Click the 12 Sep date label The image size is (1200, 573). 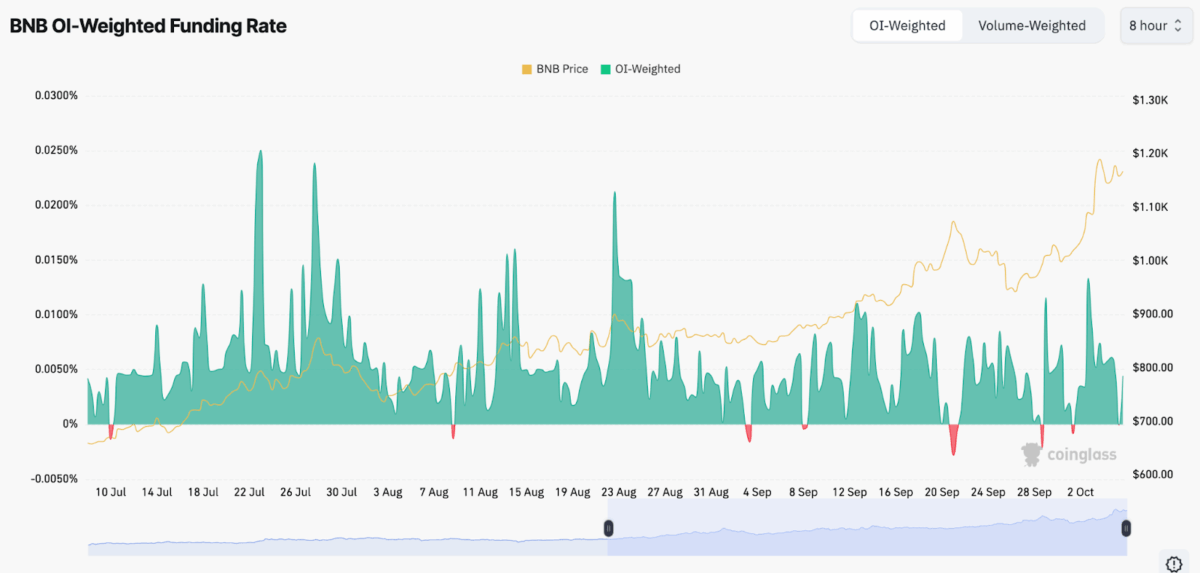[x=850, y=492]
